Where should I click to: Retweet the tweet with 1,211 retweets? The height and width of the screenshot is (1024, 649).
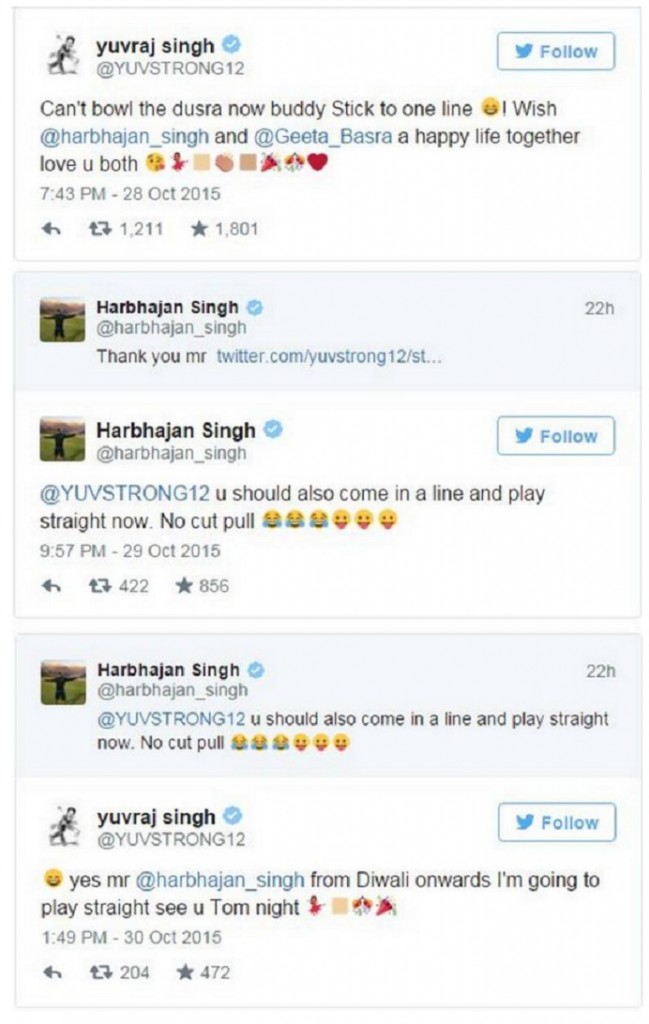click(99, 229)
